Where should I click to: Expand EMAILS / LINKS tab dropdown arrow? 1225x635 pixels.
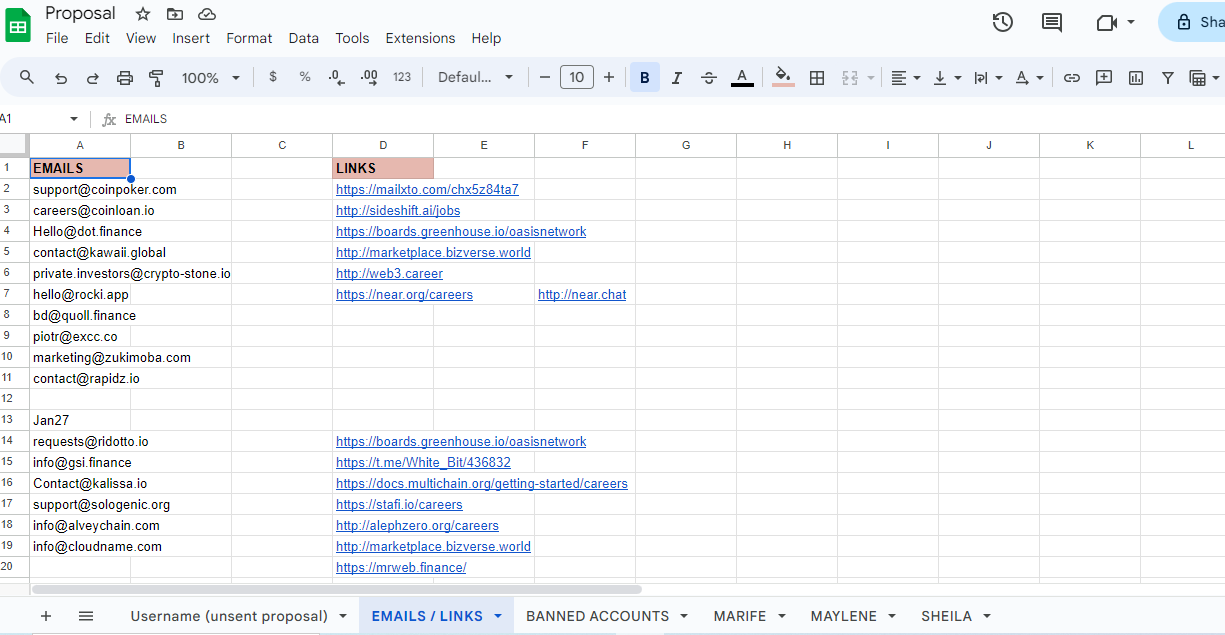498,616
